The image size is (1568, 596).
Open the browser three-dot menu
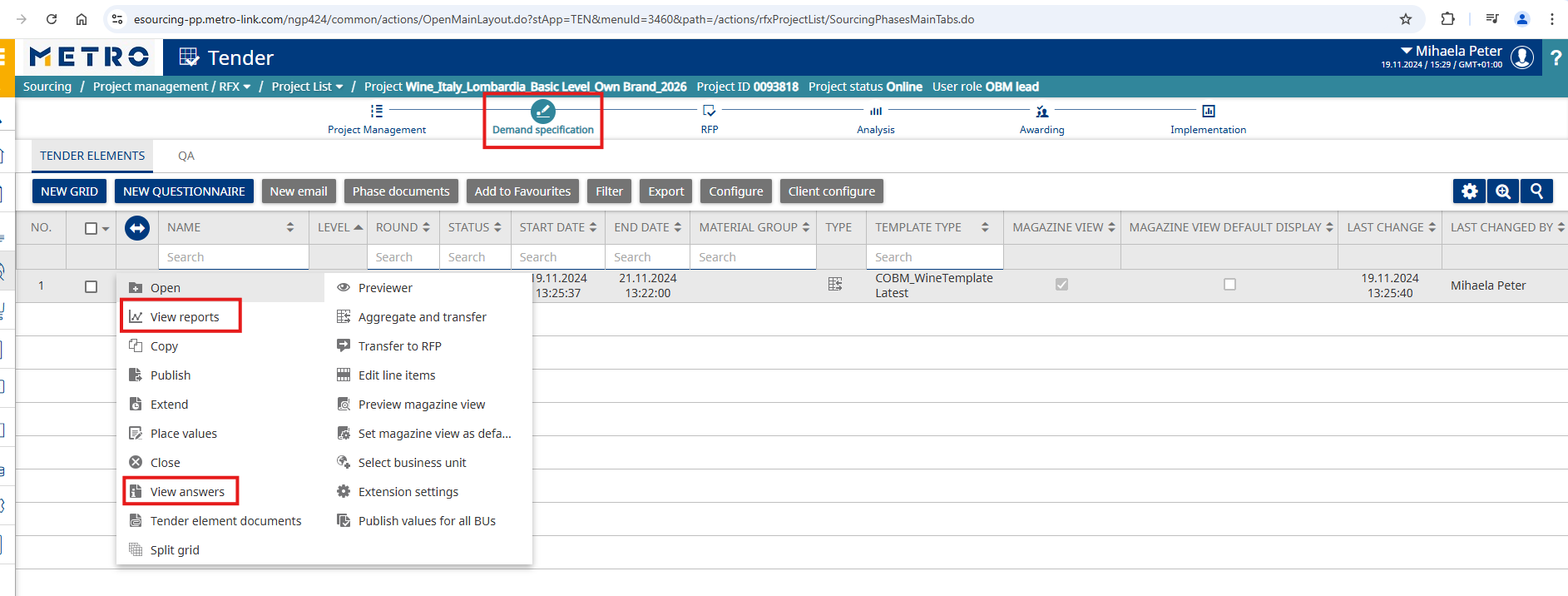click(1552, 19)
